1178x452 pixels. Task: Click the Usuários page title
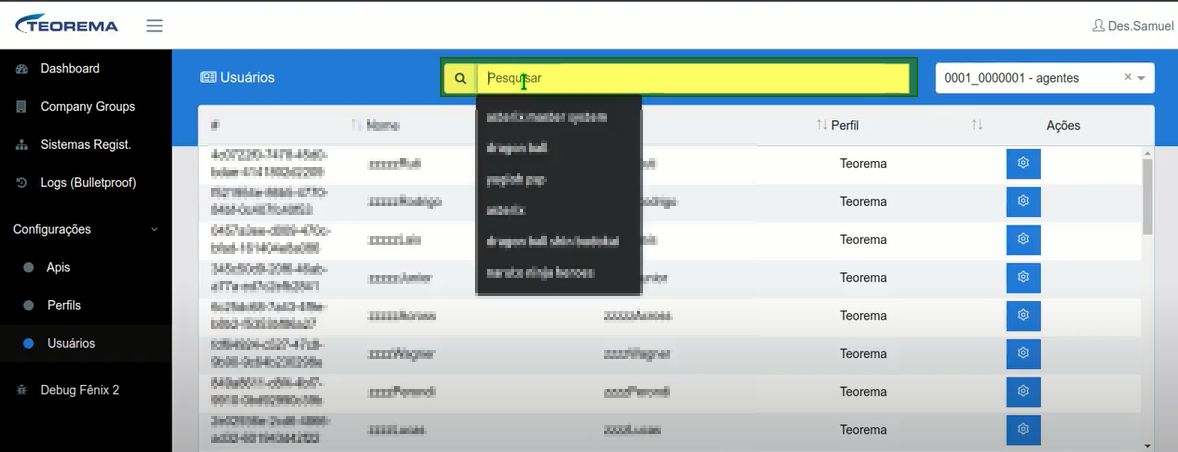coord(237,77)
